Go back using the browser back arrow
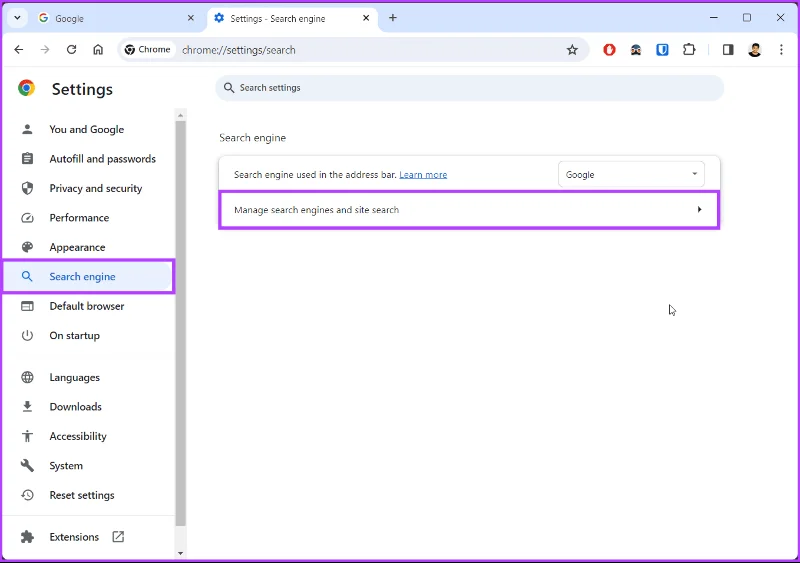This screenshot has height=563, width=800. pyautogui.click(x=19, y=50)
